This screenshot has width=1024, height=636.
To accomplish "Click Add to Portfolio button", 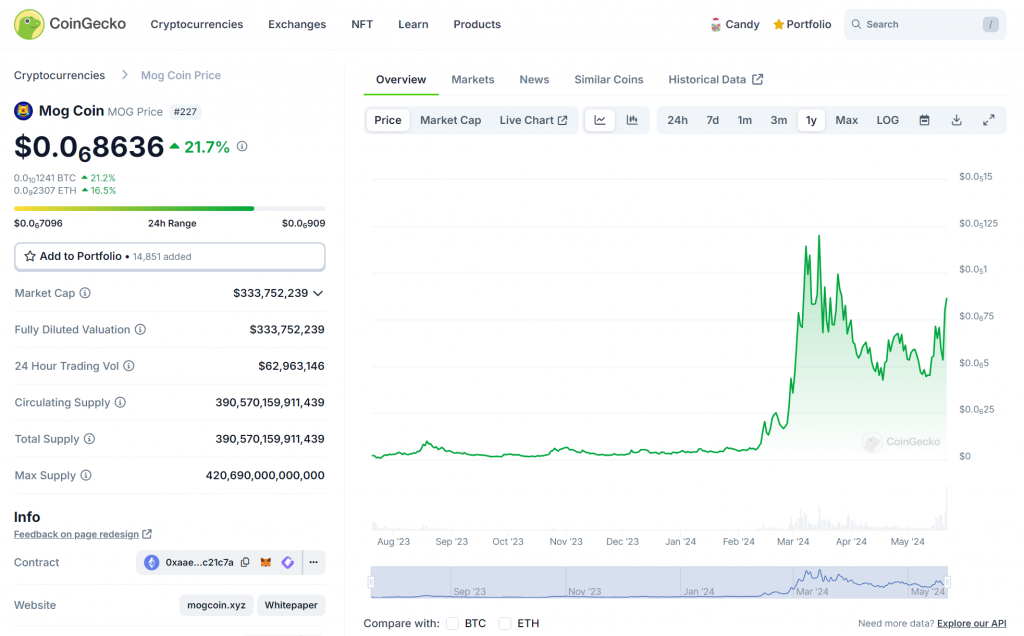I will click(169, 256).
